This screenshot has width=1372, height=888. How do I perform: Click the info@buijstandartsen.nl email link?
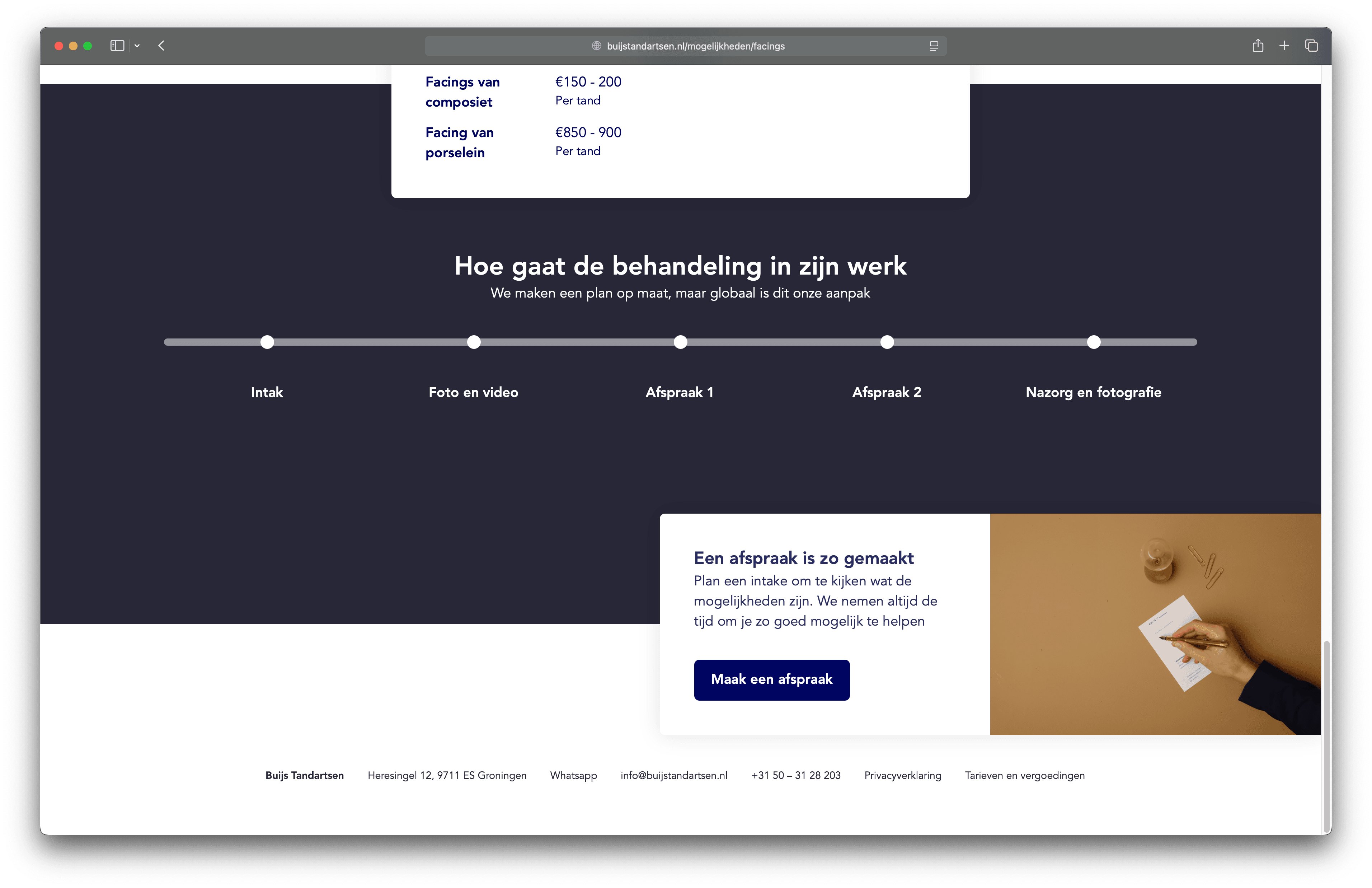coord(673,776)
